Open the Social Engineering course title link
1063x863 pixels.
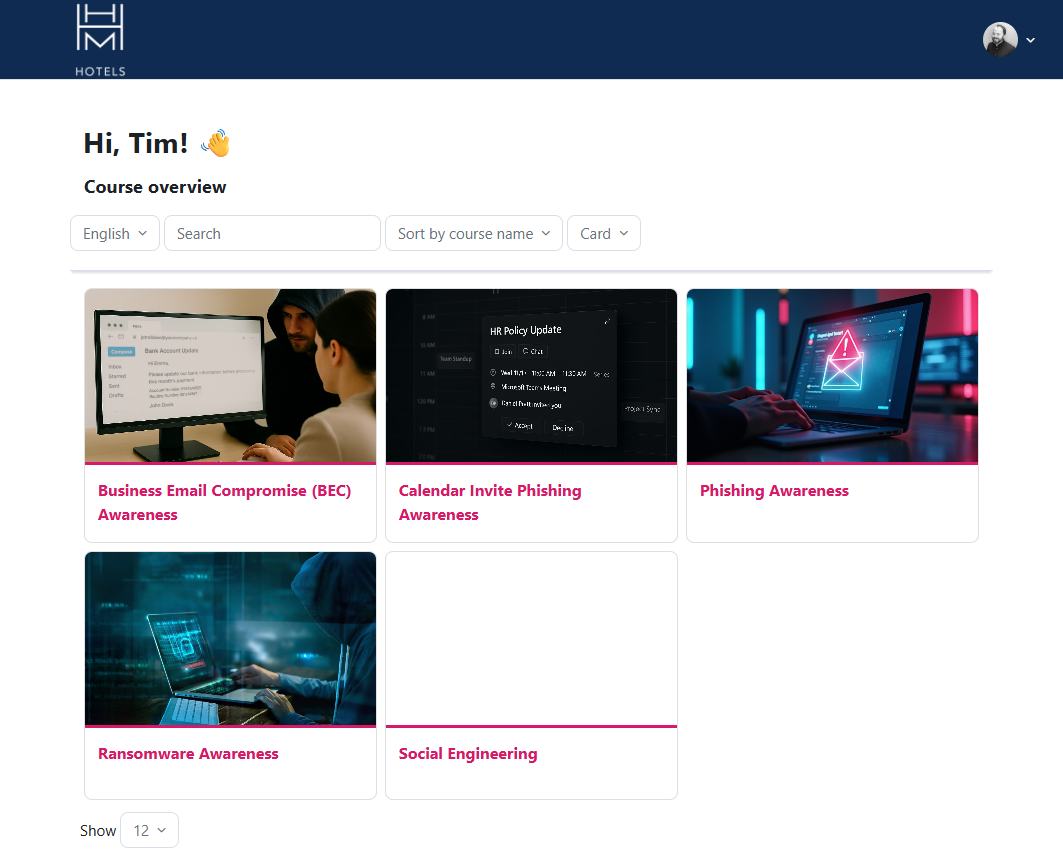pyautogui.click(x=468, y=754)
